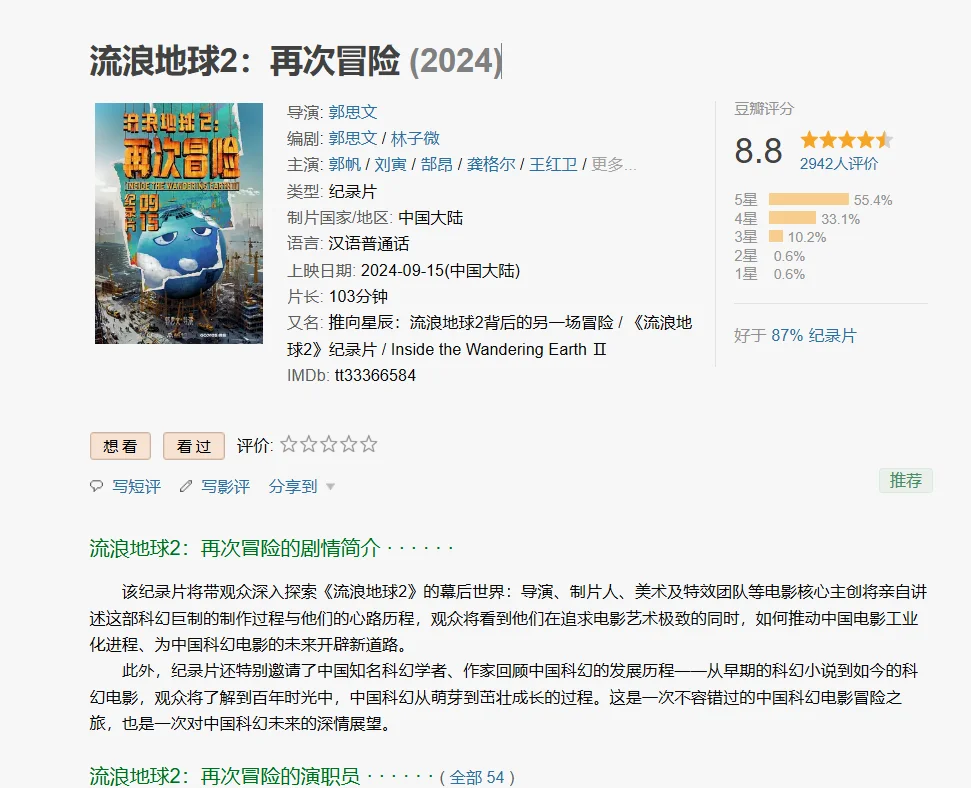This screenshot has width=971, height=788.
Task: Click the release date 2024-09-15(中国大陆)
Action: (x=440, y=271)
